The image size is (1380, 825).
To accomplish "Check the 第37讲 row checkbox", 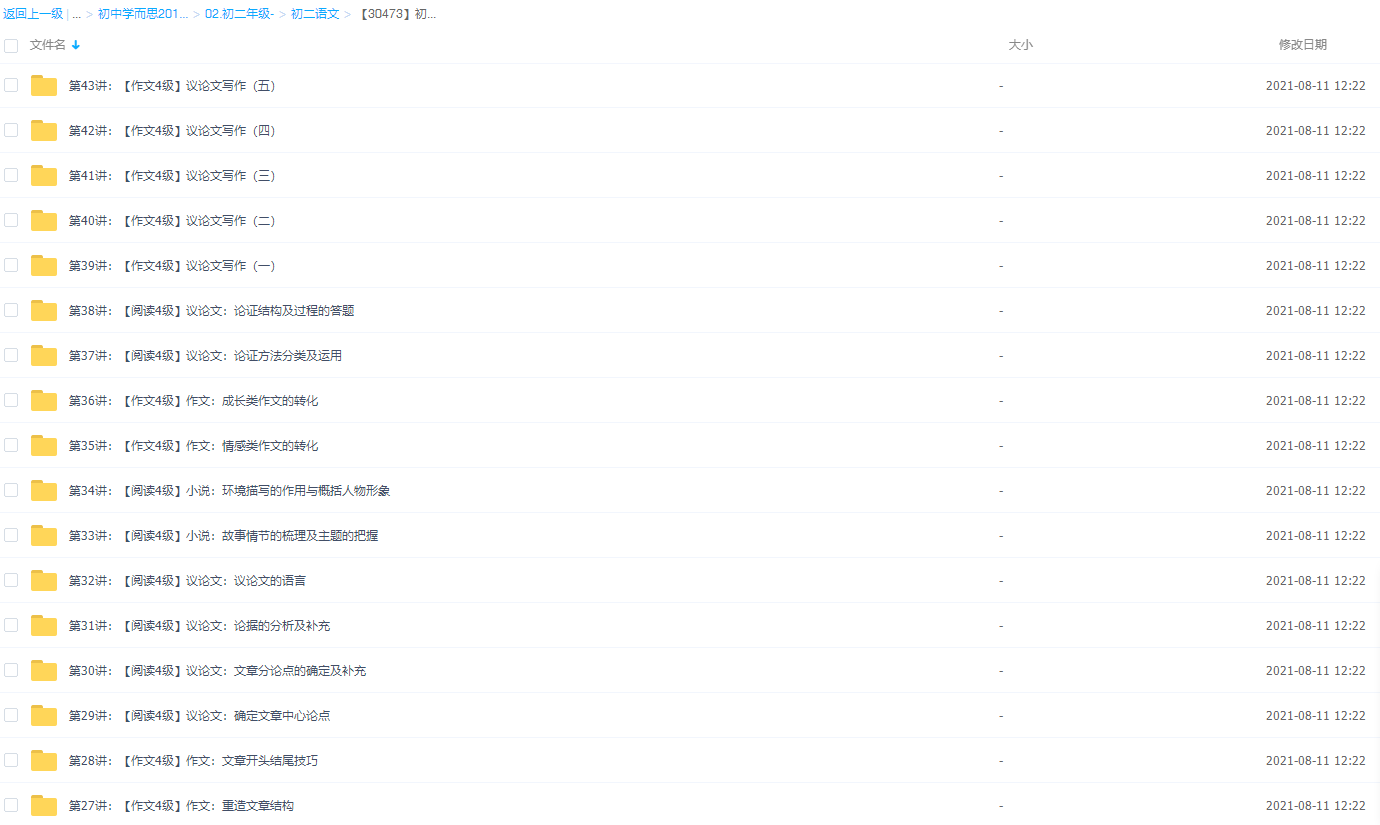I will pos(11,355).
